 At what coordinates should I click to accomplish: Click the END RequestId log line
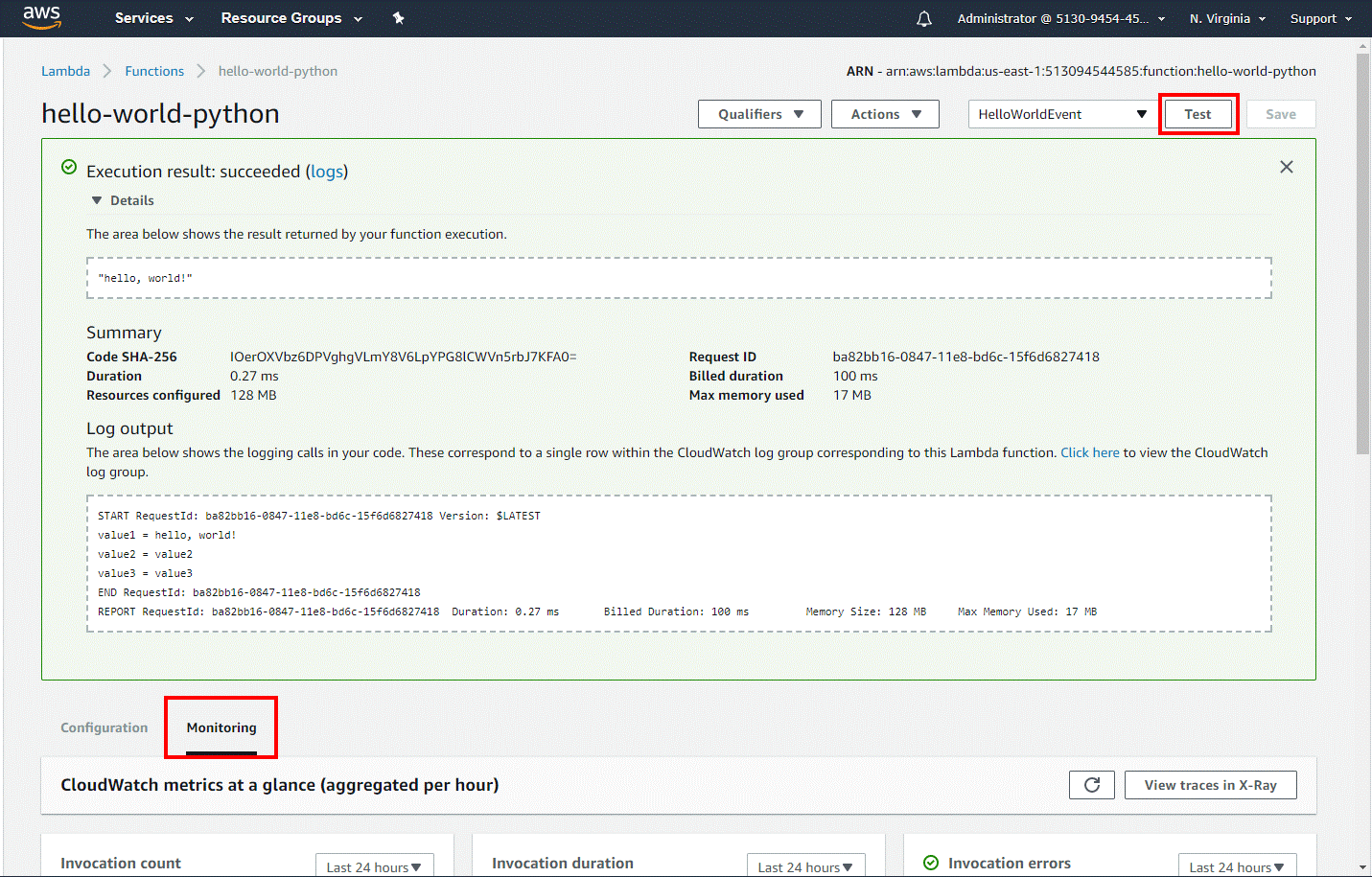[x=259, y=592]
